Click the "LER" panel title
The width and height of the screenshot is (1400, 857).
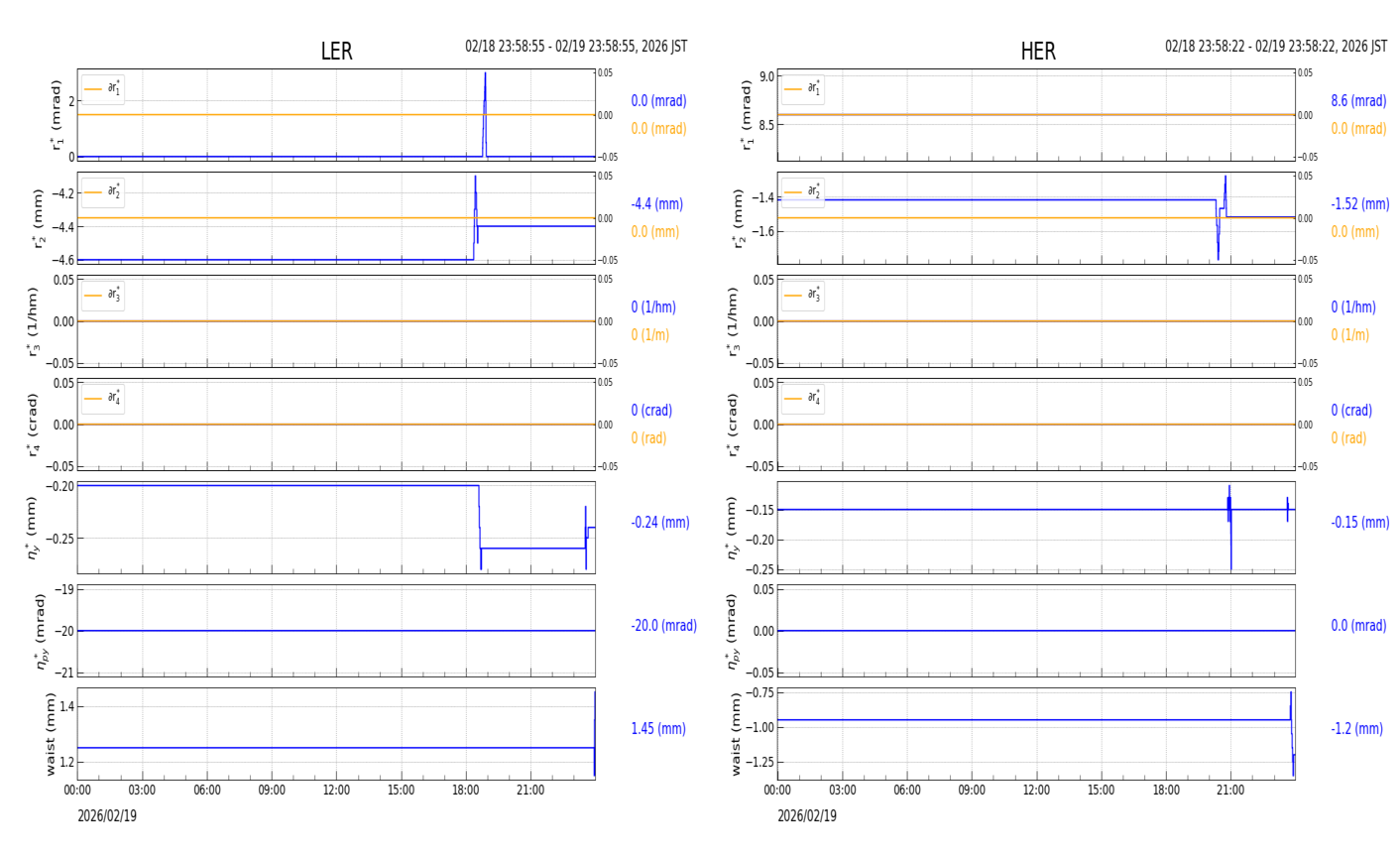tap(336, 52)
